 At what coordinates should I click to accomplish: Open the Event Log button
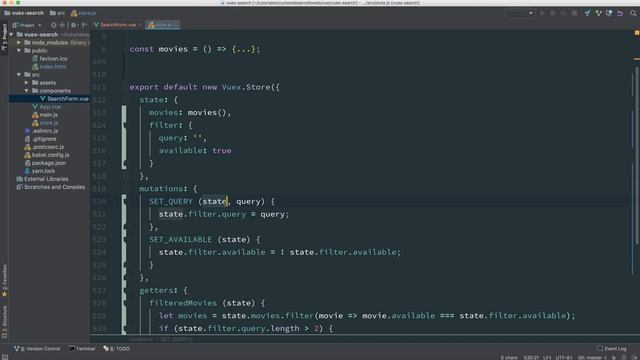[x=612, y=349]
